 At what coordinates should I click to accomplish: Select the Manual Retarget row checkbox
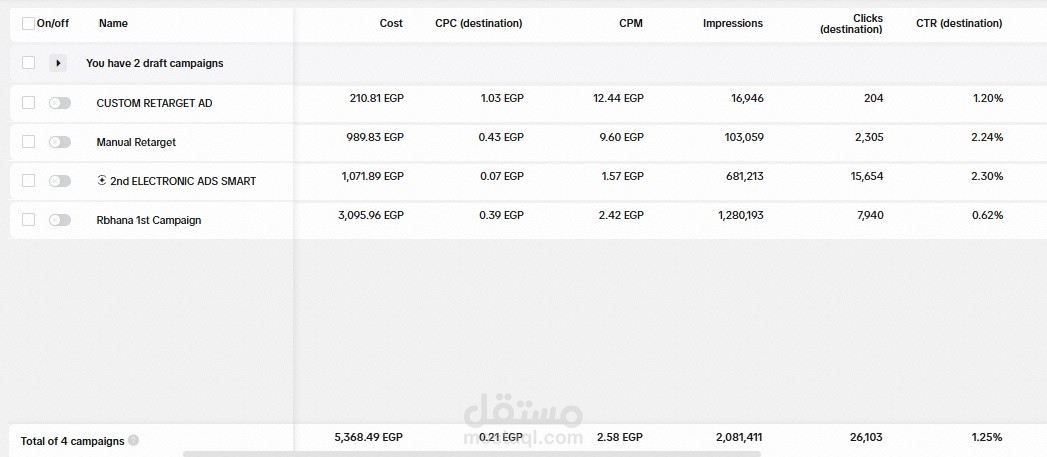click(28, 142)
